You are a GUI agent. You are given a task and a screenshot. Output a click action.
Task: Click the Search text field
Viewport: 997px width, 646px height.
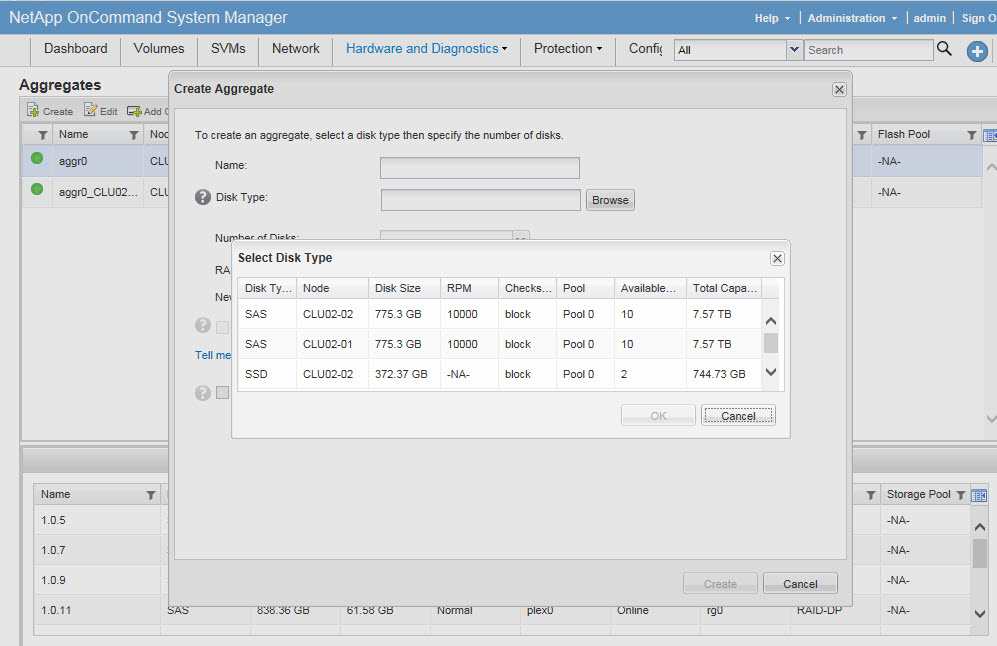coord(869,50)
